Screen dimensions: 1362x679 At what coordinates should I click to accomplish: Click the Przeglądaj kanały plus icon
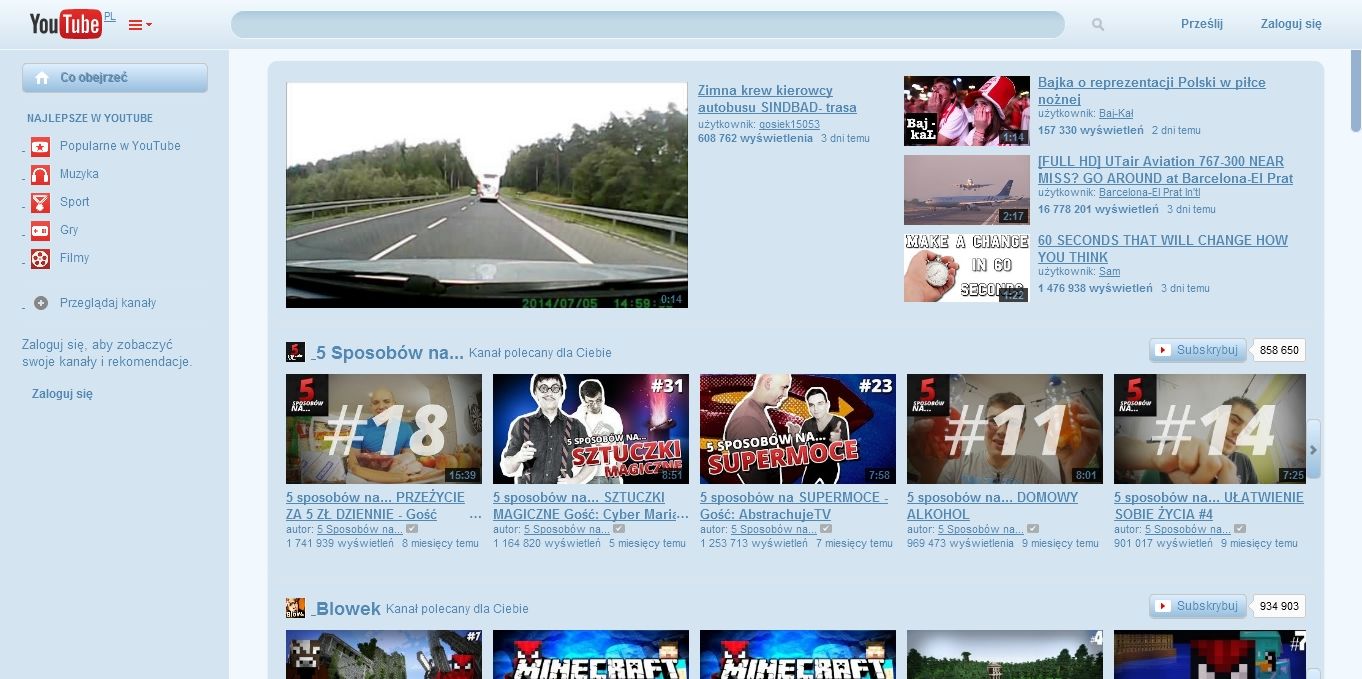[40, 303]
